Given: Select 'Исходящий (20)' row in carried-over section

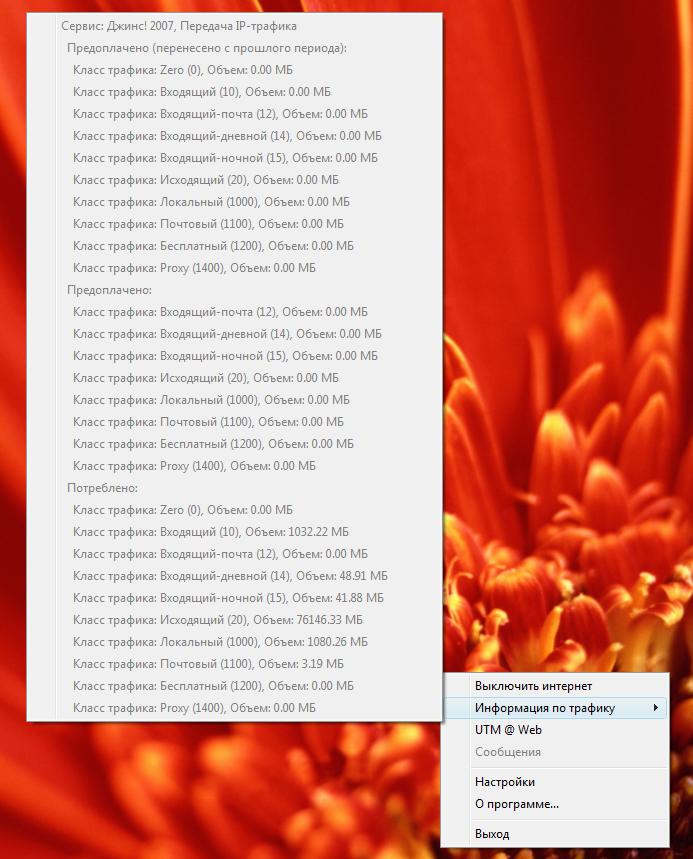Looking at the screenshot, I should pos(234,180).
